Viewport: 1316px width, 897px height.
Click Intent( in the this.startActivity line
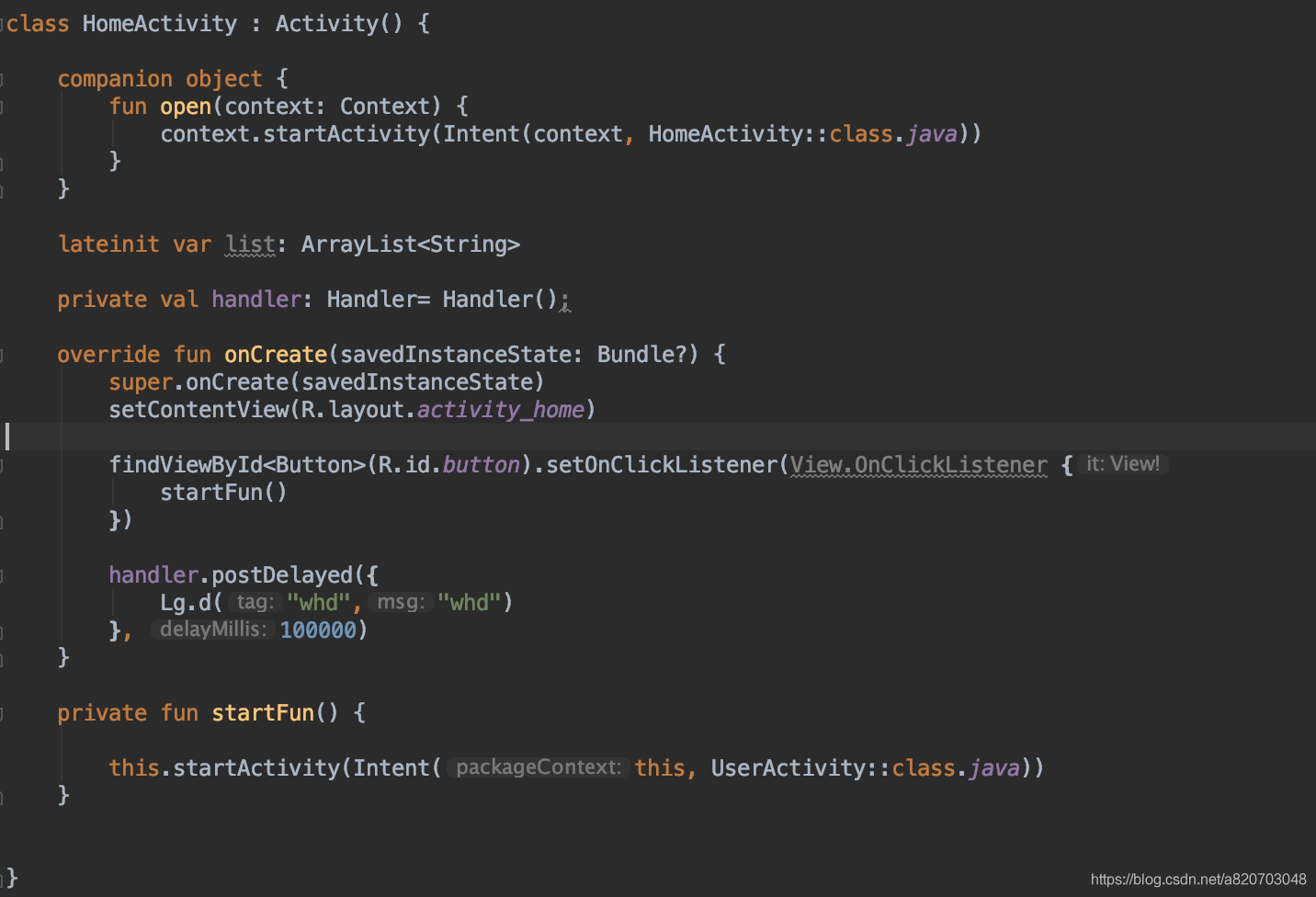[398, 768]
